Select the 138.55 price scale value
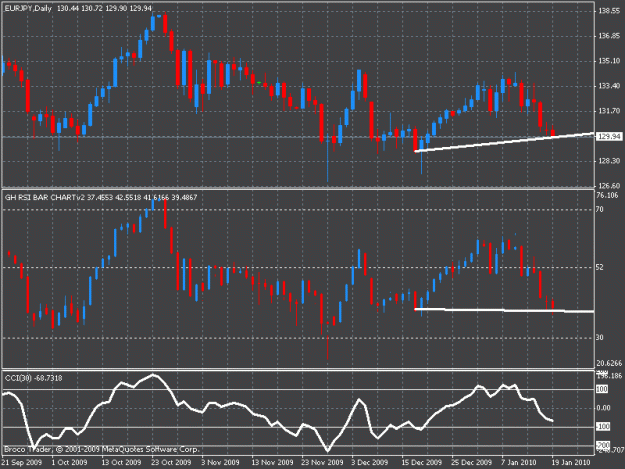 click(609, 11)
